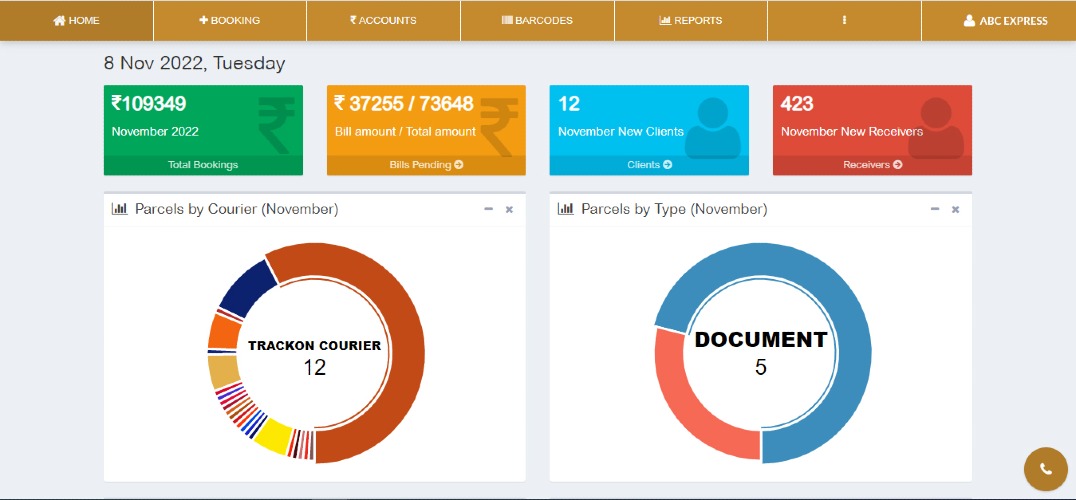Click the tan courier donut segment

224,372
